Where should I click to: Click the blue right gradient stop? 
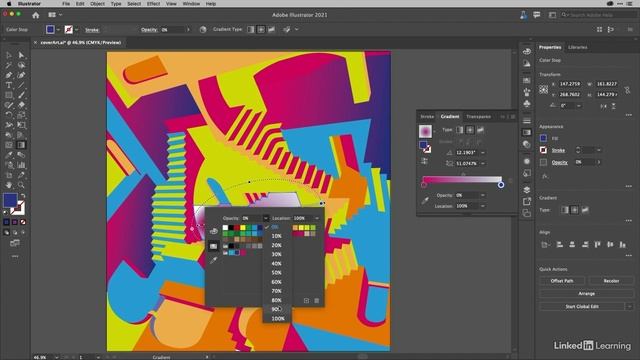tap(501, 185)
